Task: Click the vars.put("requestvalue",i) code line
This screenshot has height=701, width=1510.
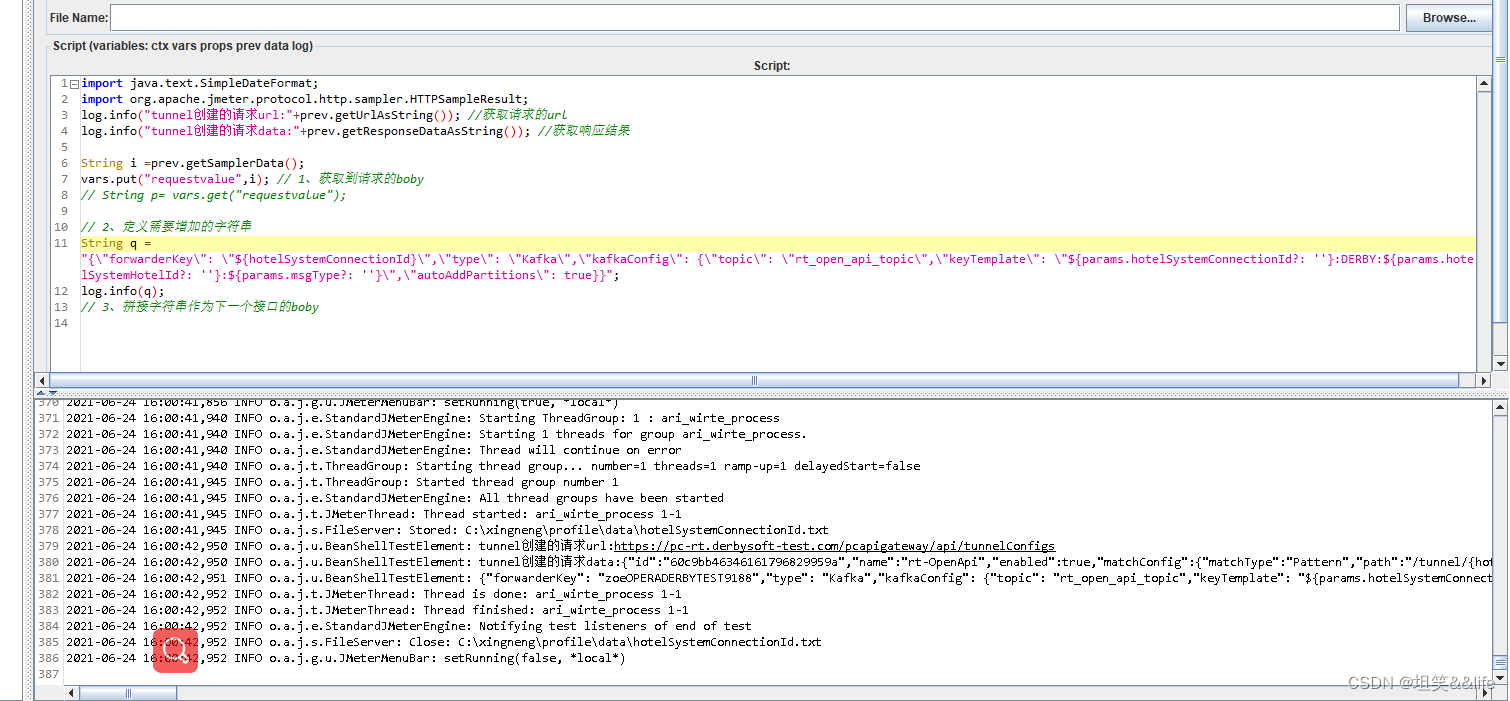Action: tap(252, 179)
